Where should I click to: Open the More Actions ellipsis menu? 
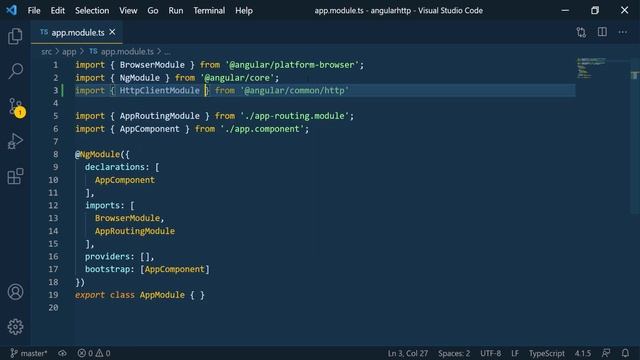622,32
